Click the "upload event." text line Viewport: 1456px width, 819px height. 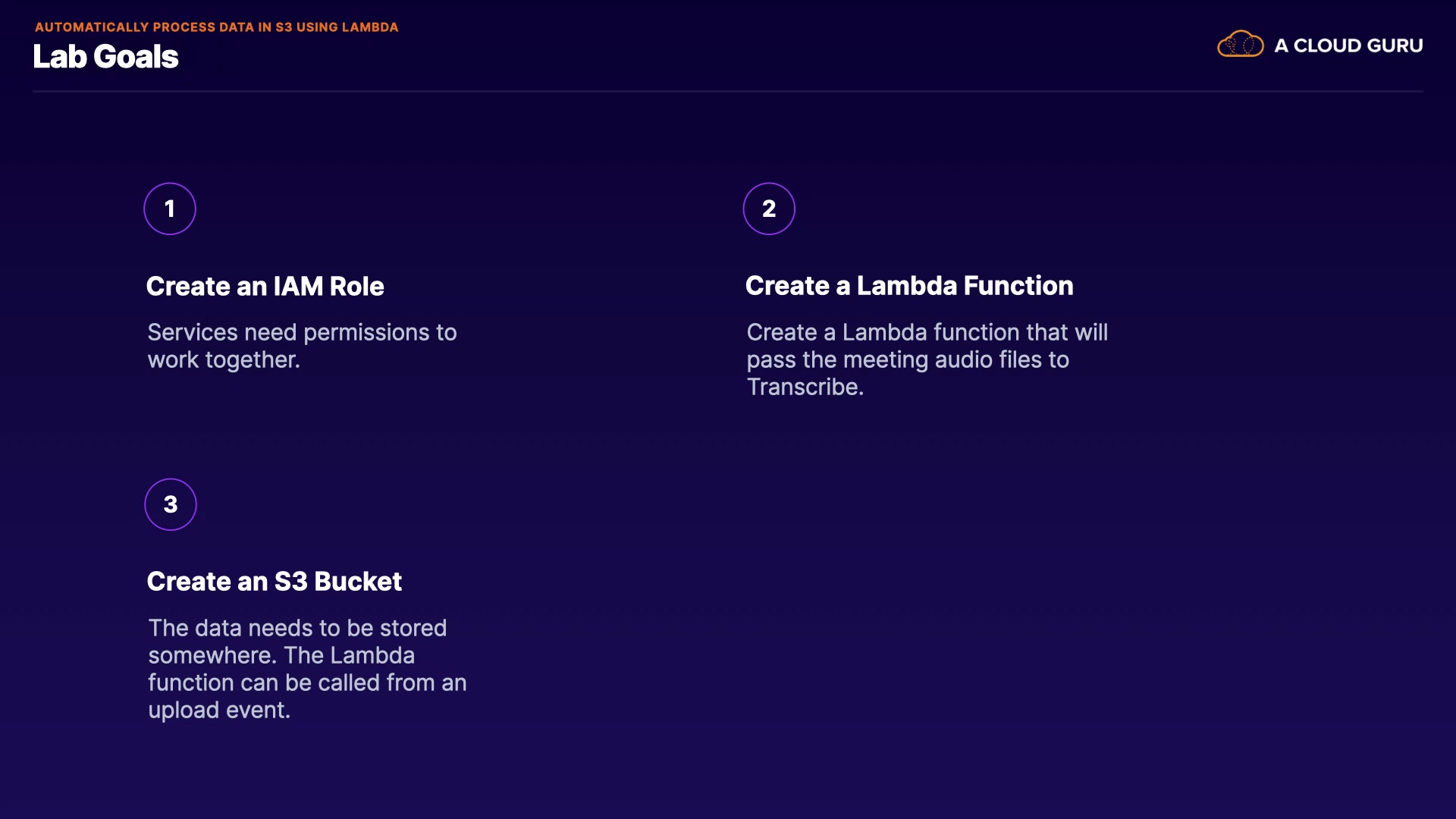pos(219,710)
